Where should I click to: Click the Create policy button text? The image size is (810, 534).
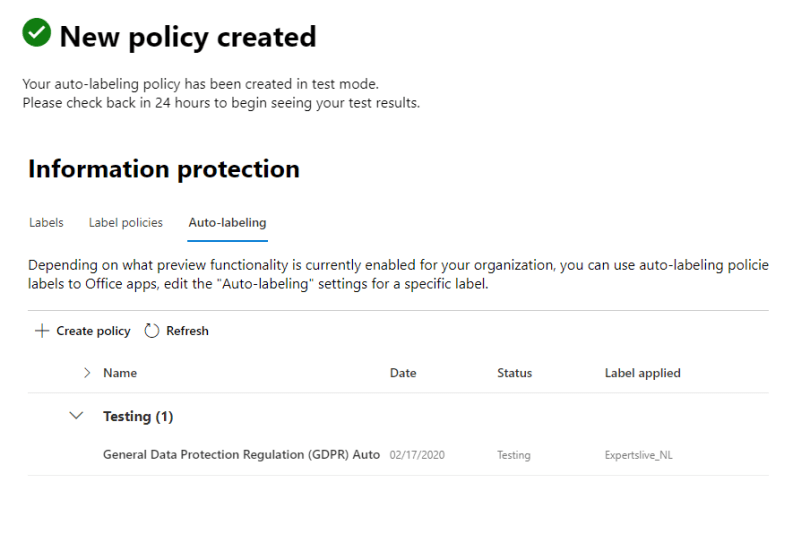pos(93,331)
